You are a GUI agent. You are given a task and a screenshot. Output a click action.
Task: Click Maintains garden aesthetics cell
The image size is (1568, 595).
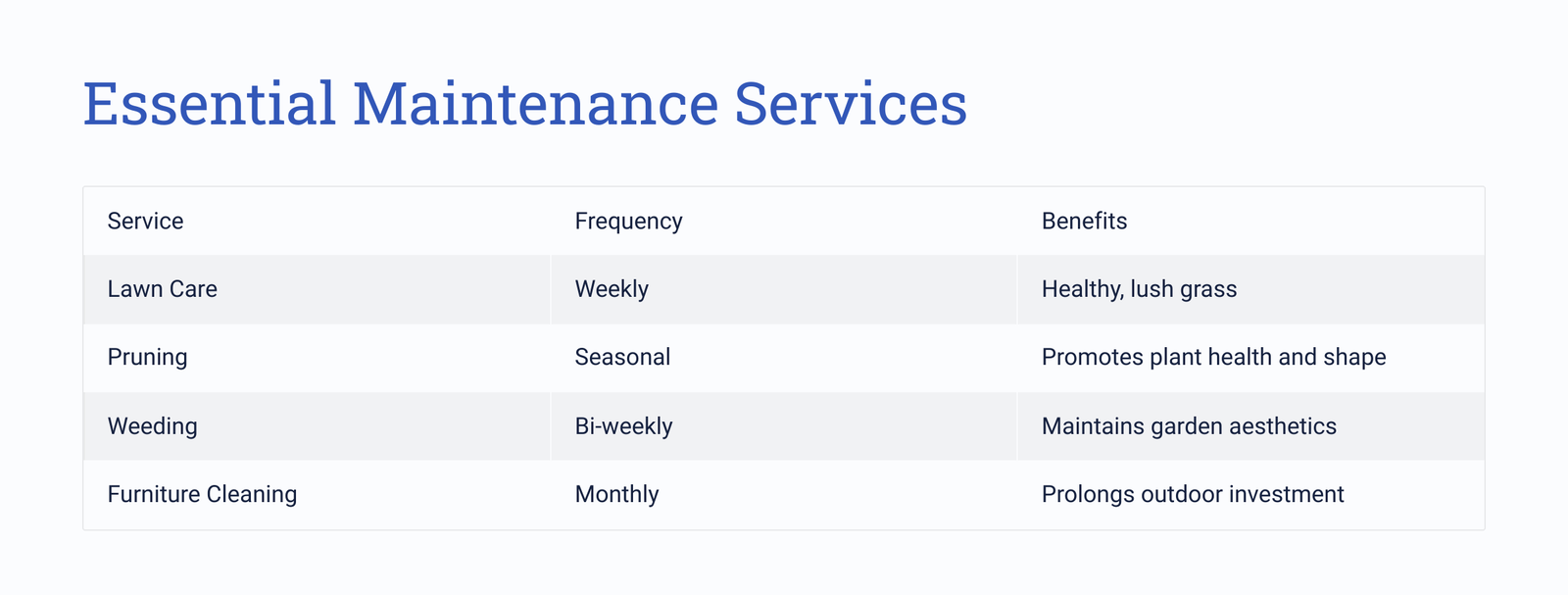pyautogui.click(x=1251, y=426)
